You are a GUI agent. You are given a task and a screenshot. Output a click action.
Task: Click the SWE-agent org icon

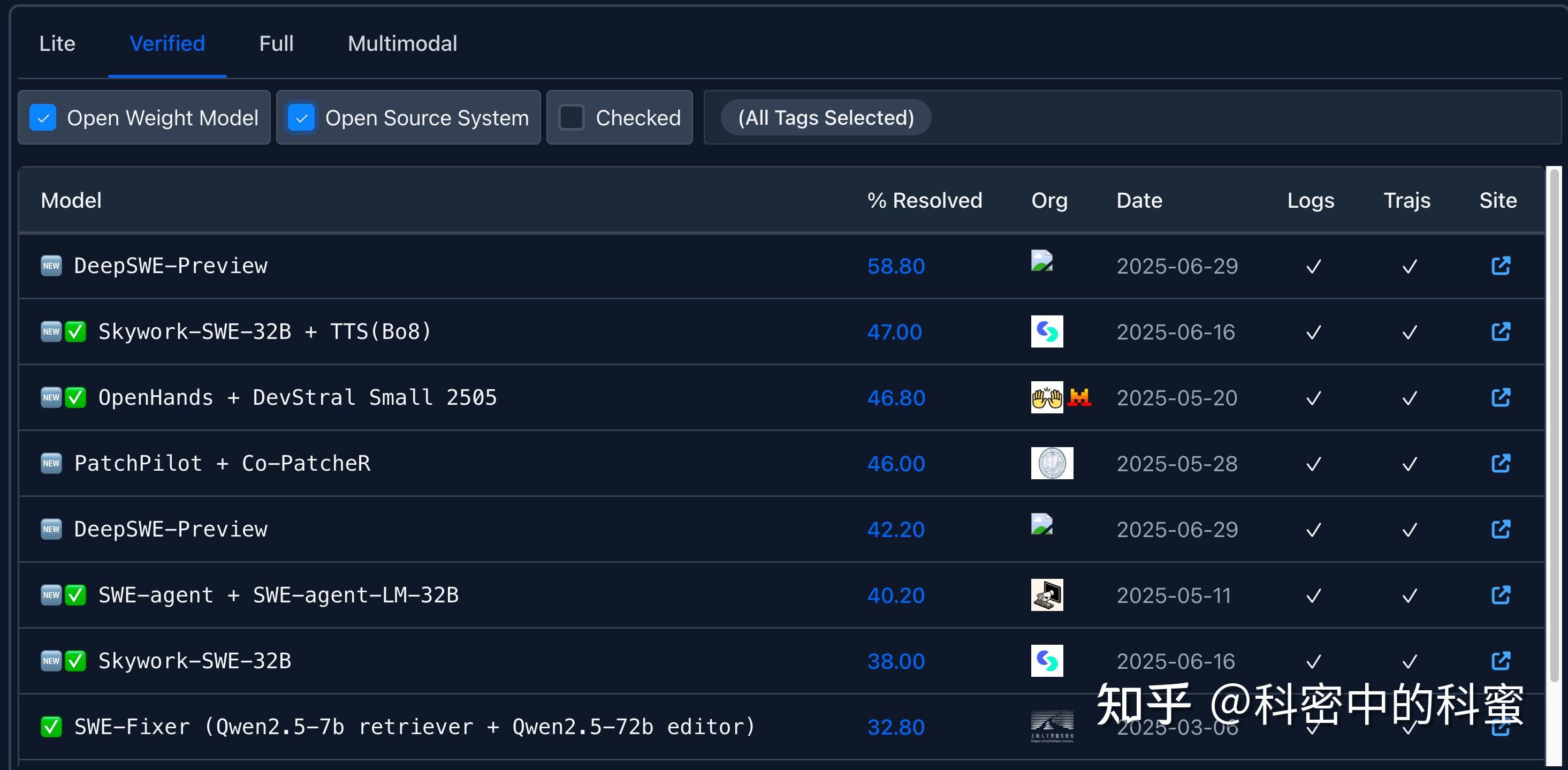tap(1048, 595)
